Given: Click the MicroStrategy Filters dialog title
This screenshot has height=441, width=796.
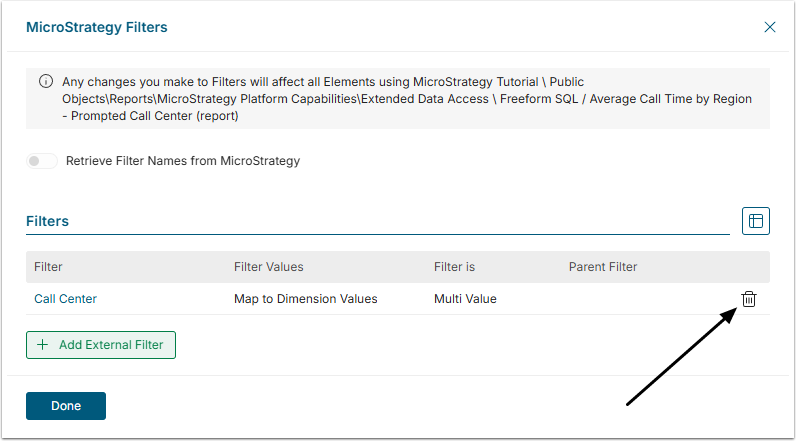Looking at the screenshot, I should click(96, 28).
